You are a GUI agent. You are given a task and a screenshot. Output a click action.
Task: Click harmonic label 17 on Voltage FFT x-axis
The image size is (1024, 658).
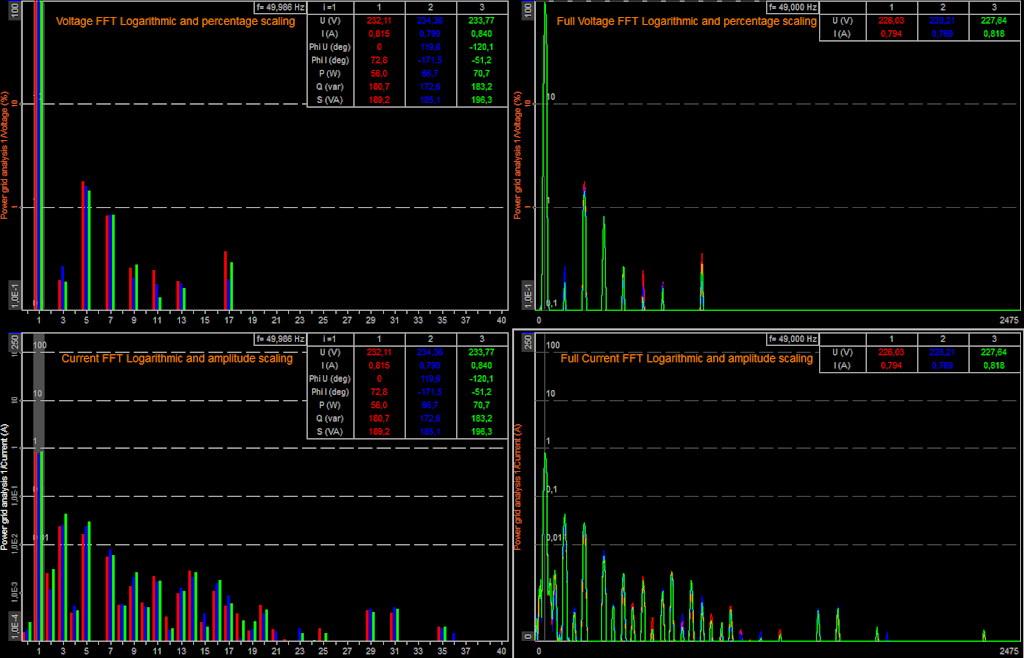229,321
